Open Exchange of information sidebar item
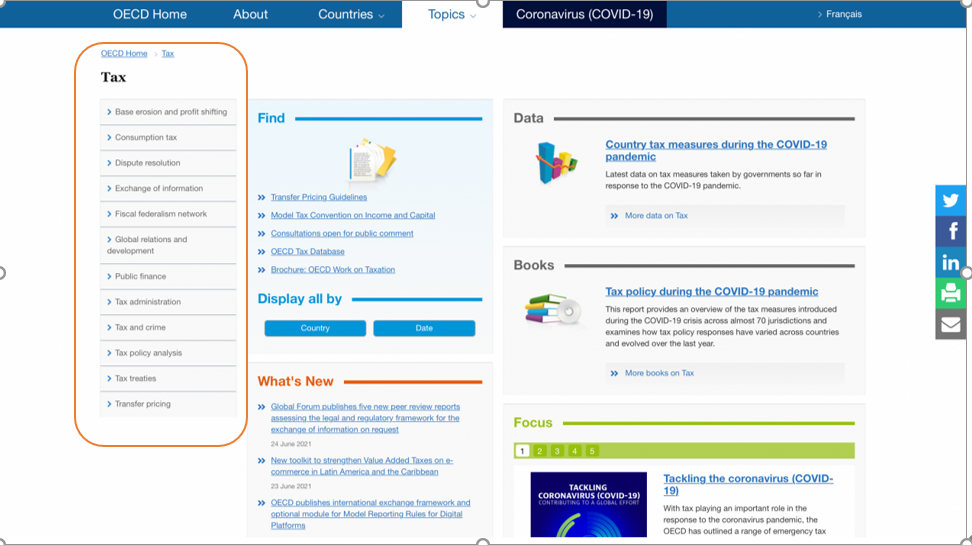Image resolution: width=972 pixels, height=546 pixels. pos(168,188)
